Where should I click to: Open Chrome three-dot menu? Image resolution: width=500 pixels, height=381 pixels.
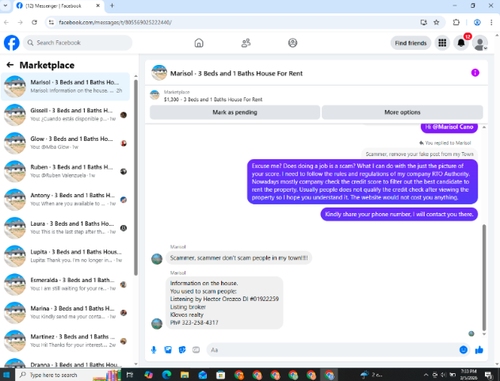[491, 22]
